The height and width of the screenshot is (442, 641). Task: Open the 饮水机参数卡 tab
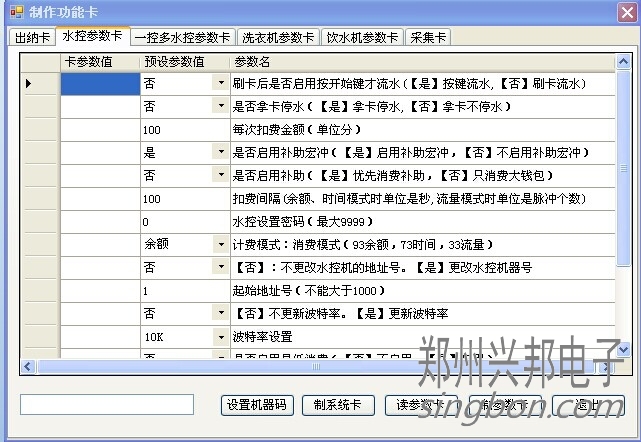363,38
